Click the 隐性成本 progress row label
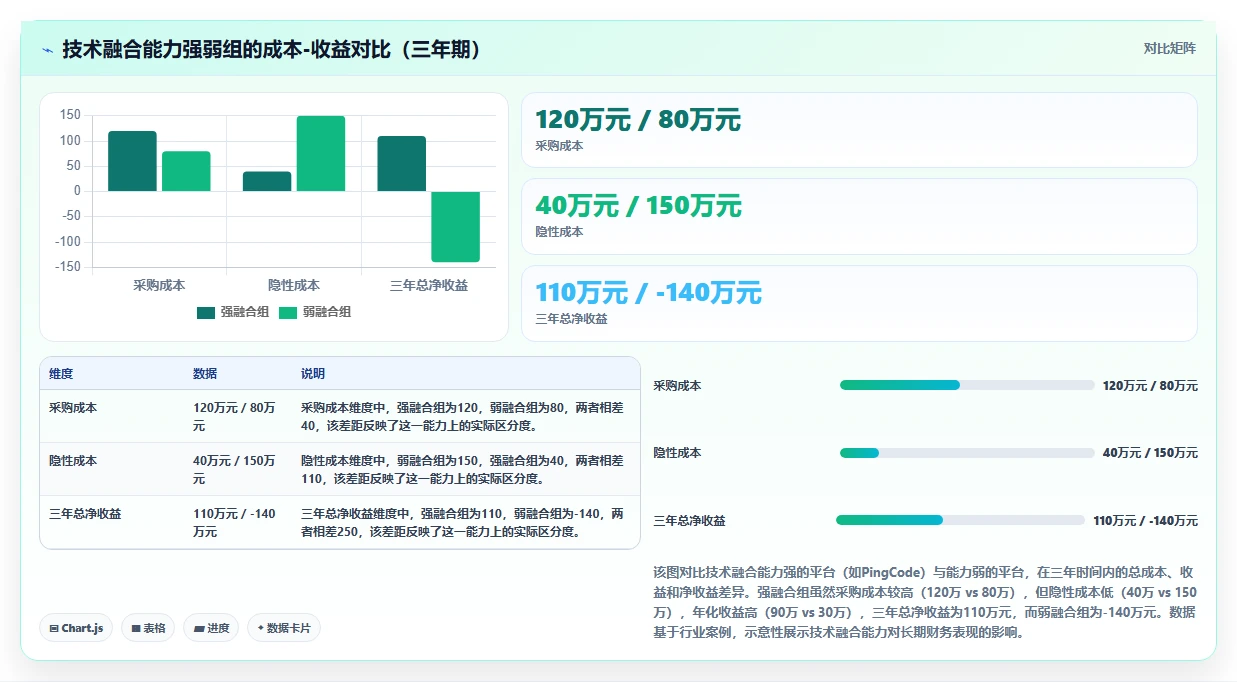 click(677, 453)
